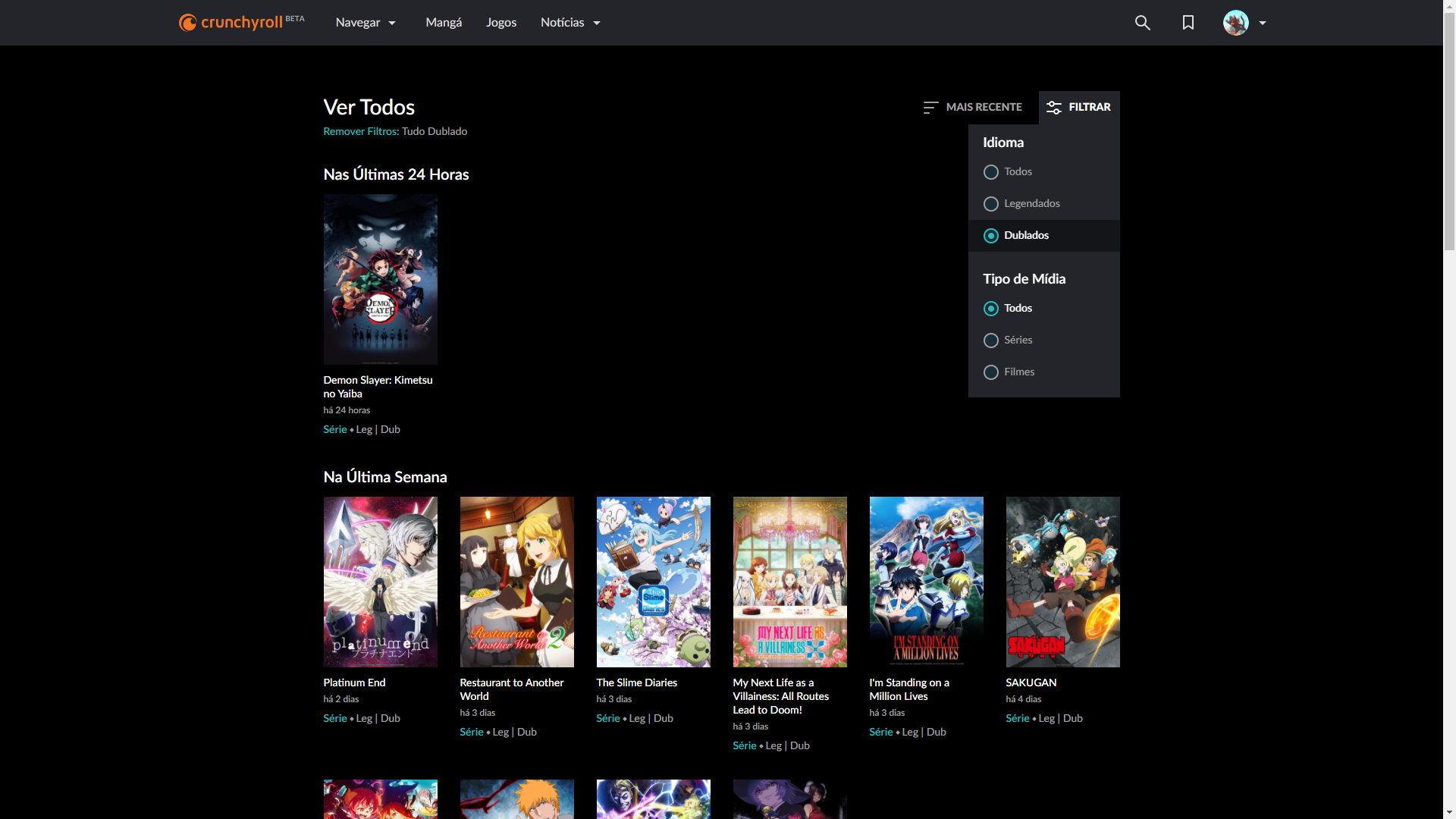Click scrollbar down arrow
This screenshot has width=1456, height=819.
(1449, 812)
